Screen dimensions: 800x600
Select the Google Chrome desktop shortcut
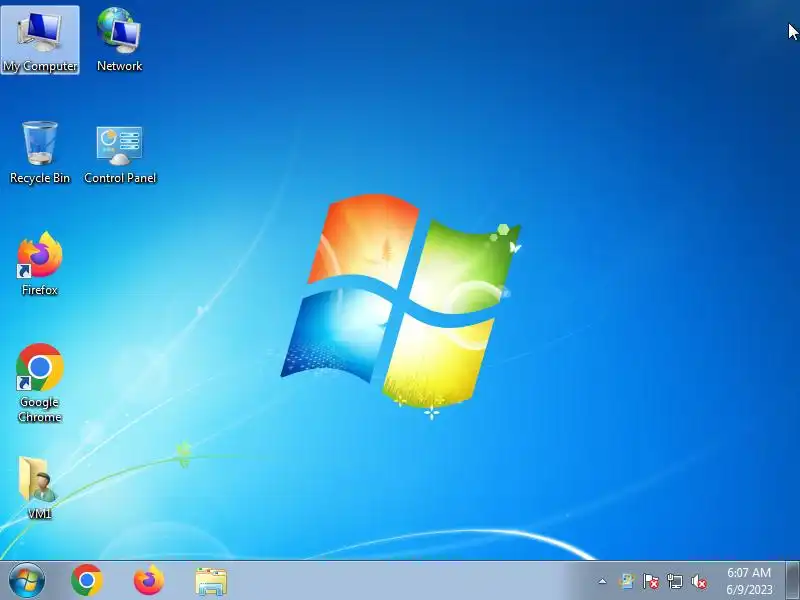(40, 383)
